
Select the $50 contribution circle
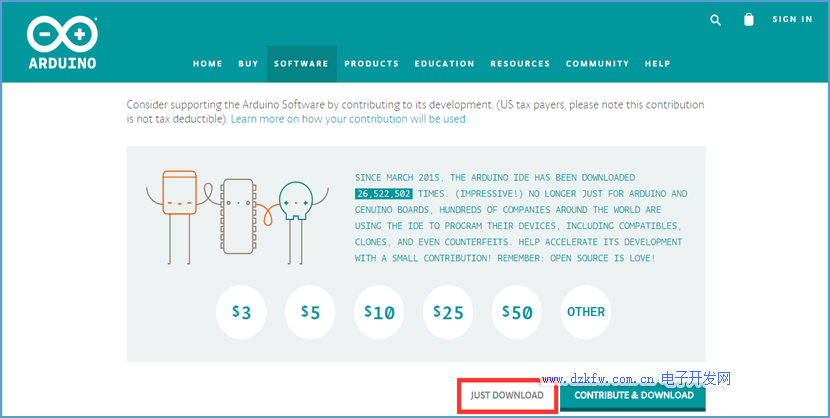pos(517,312)
